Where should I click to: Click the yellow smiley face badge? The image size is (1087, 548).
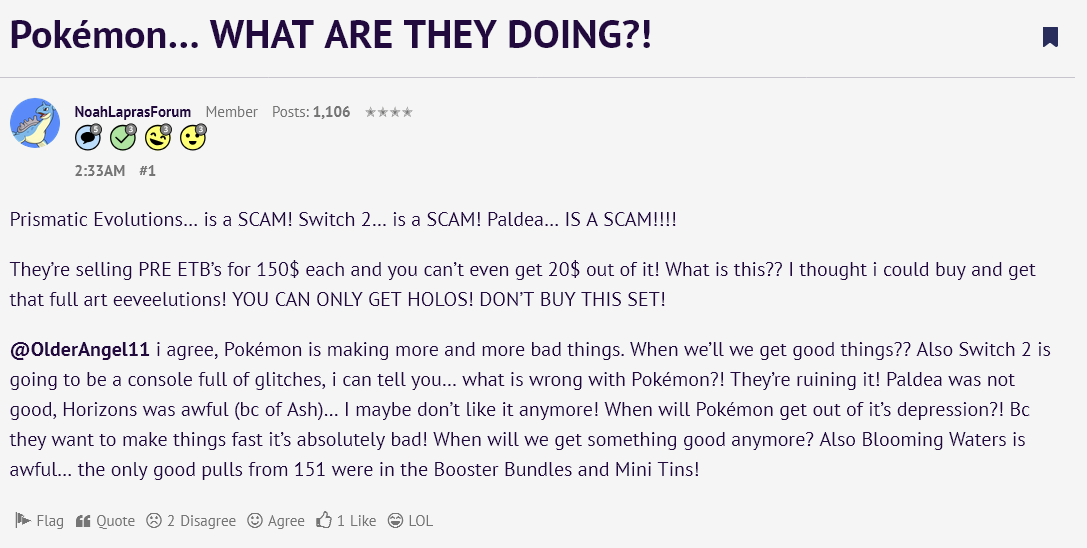193,138
